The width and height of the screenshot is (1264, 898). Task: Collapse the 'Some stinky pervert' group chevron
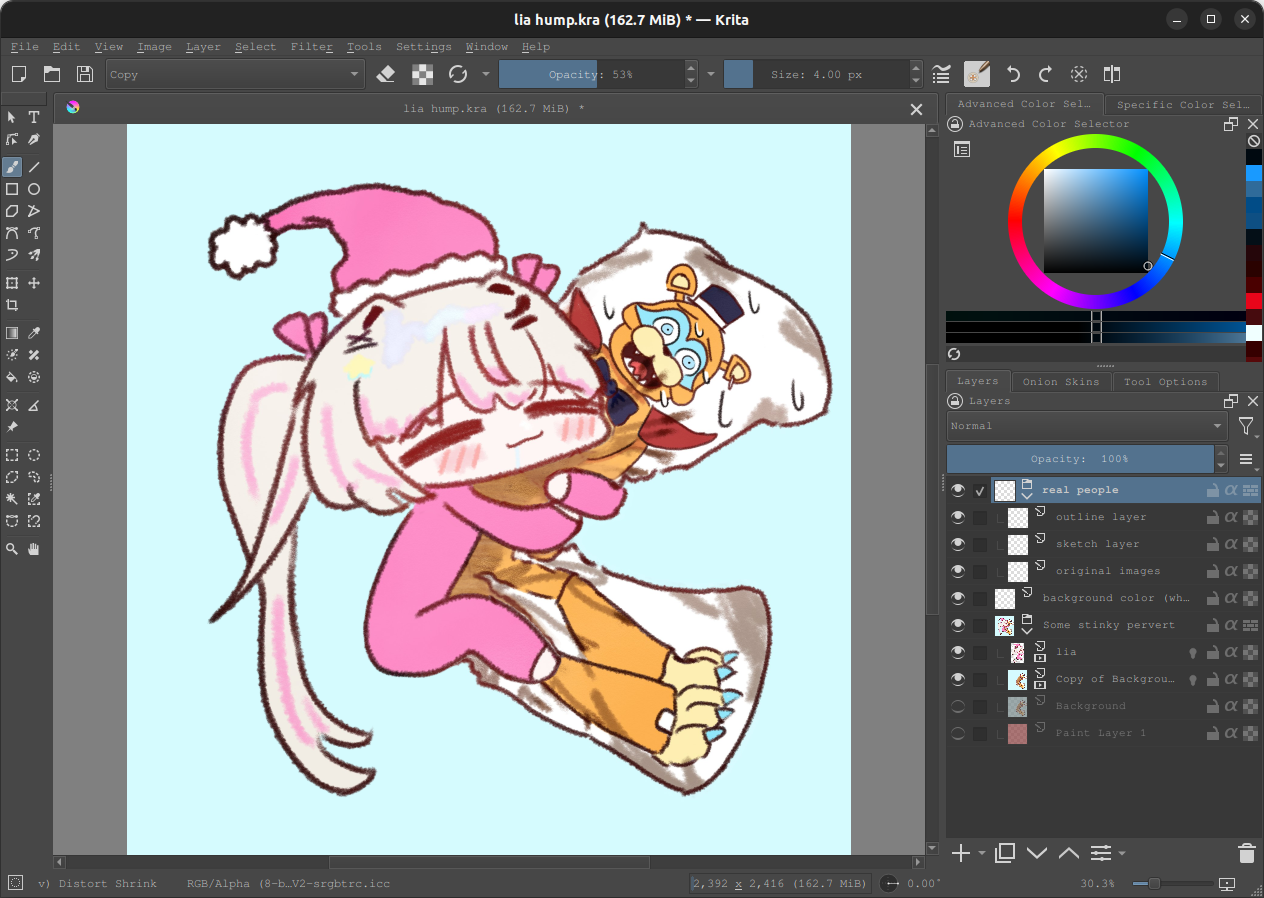tap(1027, 631)
